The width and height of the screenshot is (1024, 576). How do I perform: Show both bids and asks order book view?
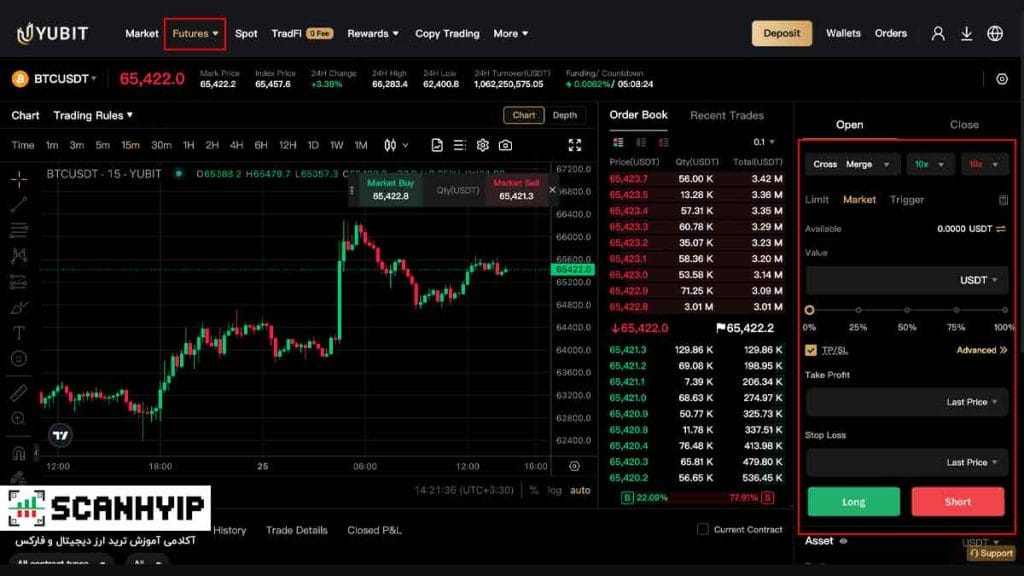tap(618, 142)
